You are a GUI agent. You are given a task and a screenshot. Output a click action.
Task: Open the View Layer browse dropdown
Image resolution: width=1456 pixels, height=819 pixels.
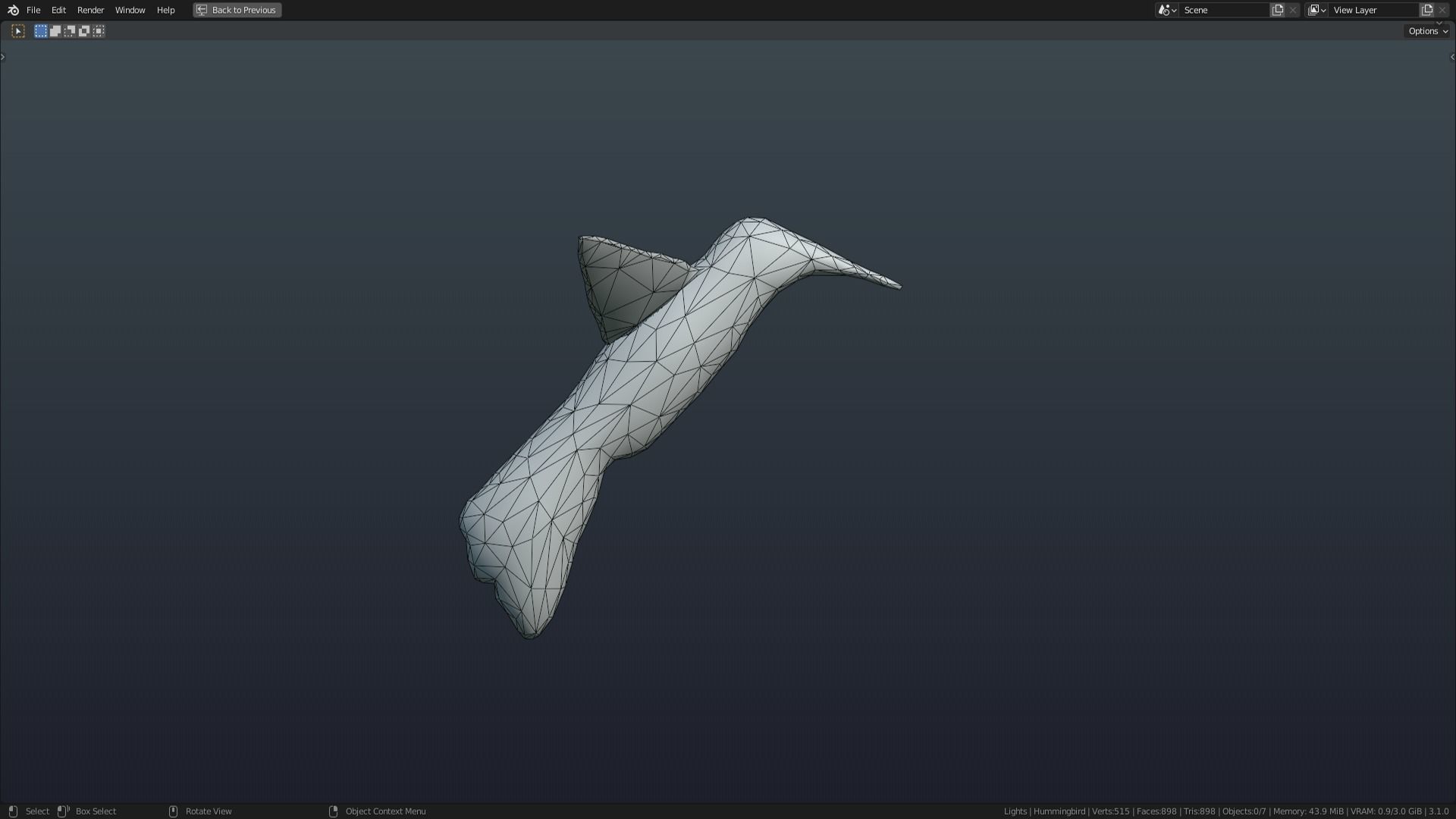tap(1316, 10)
